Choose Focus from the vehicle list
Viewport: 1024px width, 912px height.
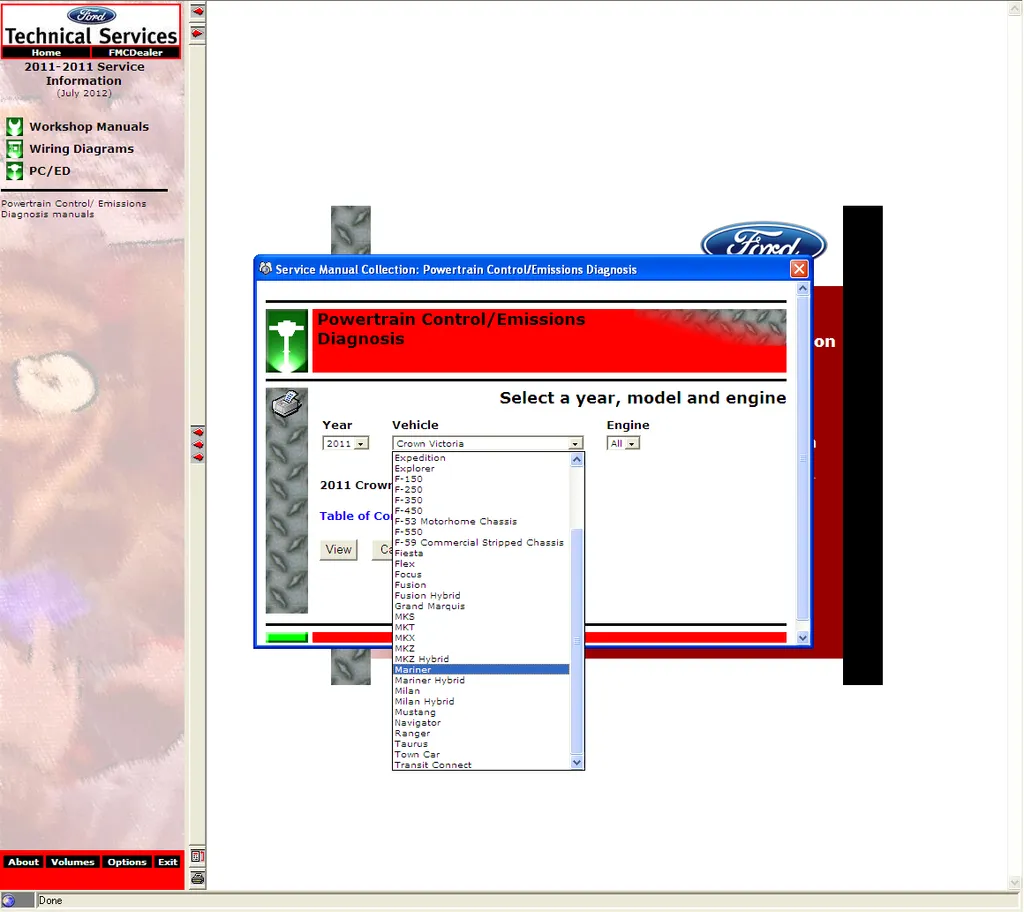[481, 574]
